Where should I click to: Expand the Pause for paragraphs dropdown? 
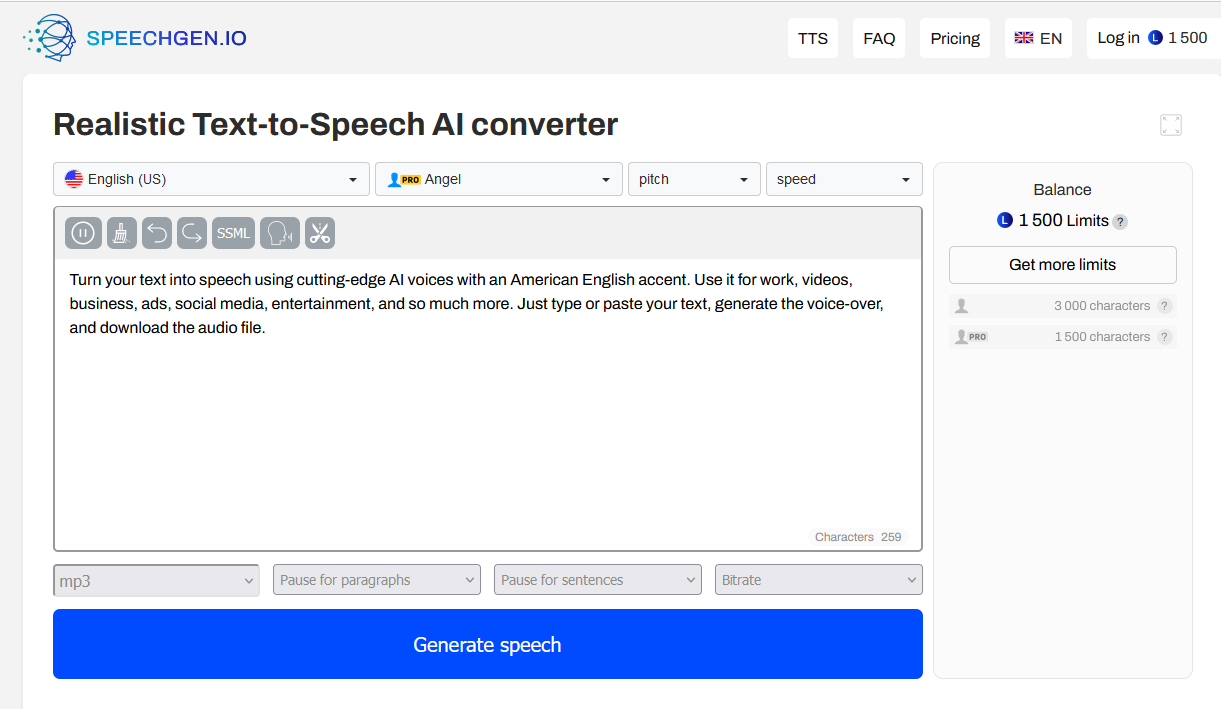click(376, 579)
